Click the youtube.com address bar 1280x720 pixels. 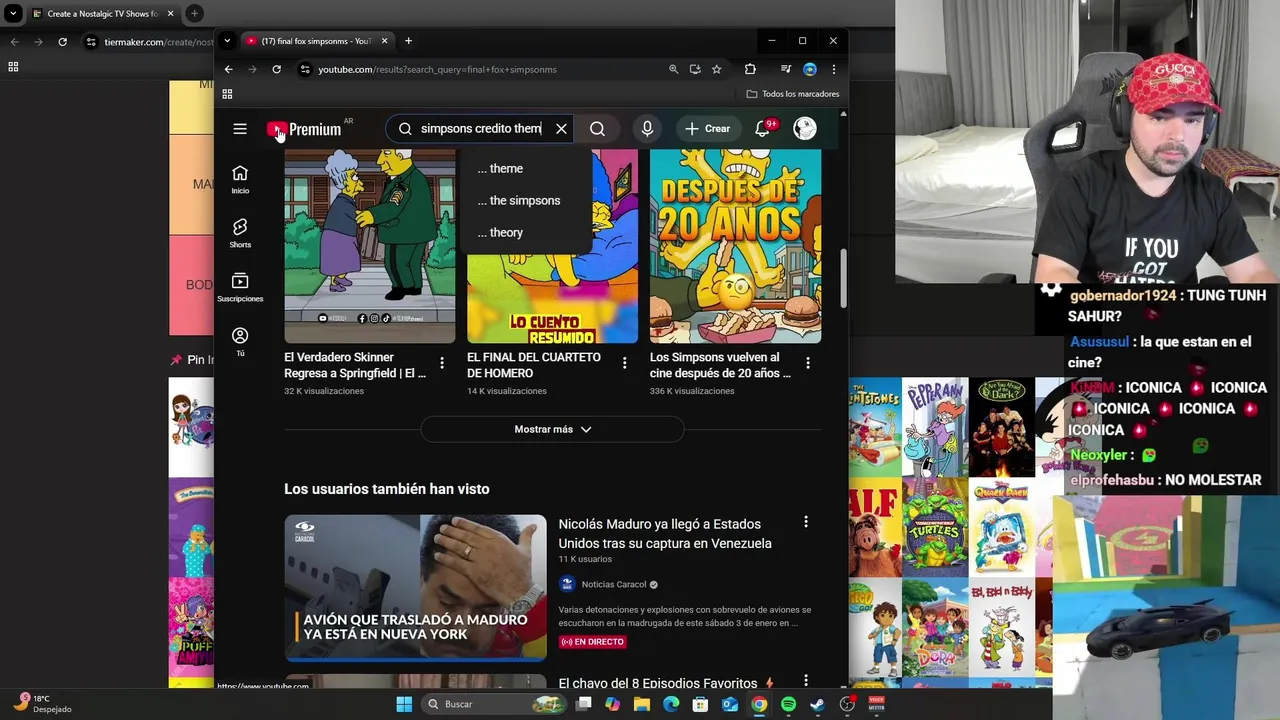click(x=480, y=69)
